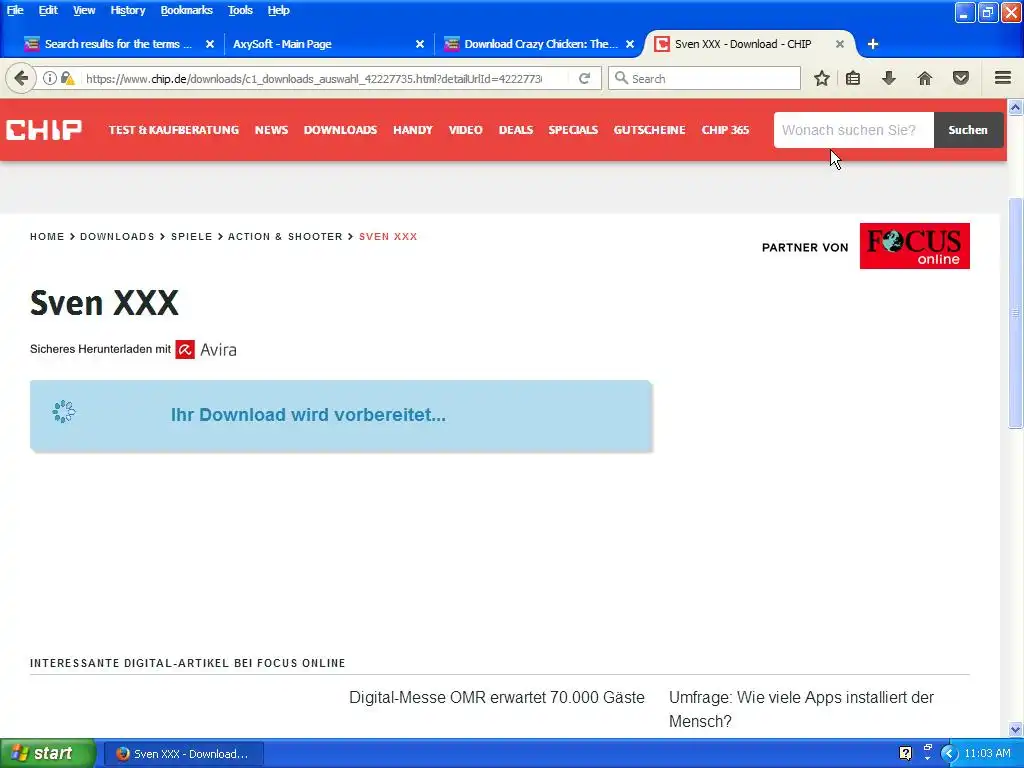Close the Download Crazy Chicken tab

coord(630,44)
